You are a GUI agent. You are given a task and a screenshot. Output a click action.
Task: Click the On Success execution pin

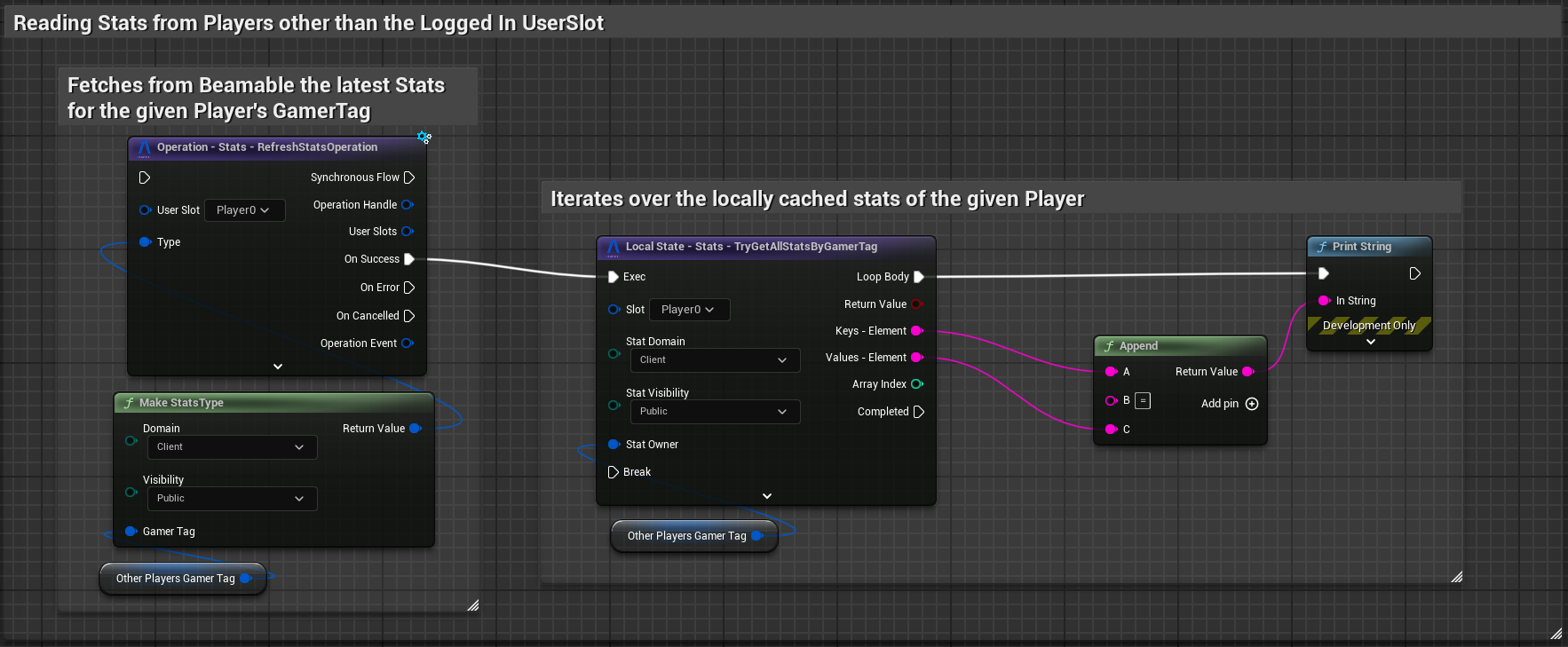[409, 259]
